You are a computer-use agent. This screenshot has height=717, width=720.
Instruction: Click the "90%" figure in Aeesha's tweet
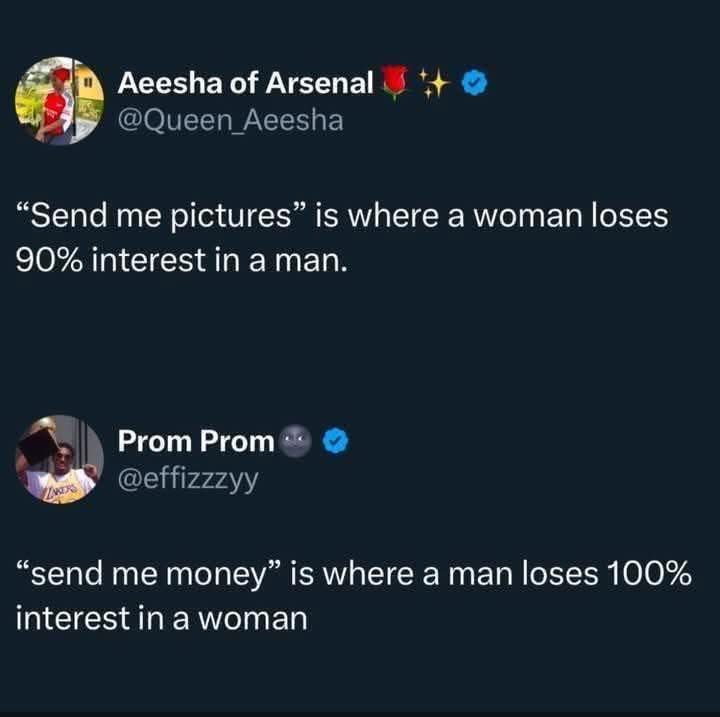point(50,260)
